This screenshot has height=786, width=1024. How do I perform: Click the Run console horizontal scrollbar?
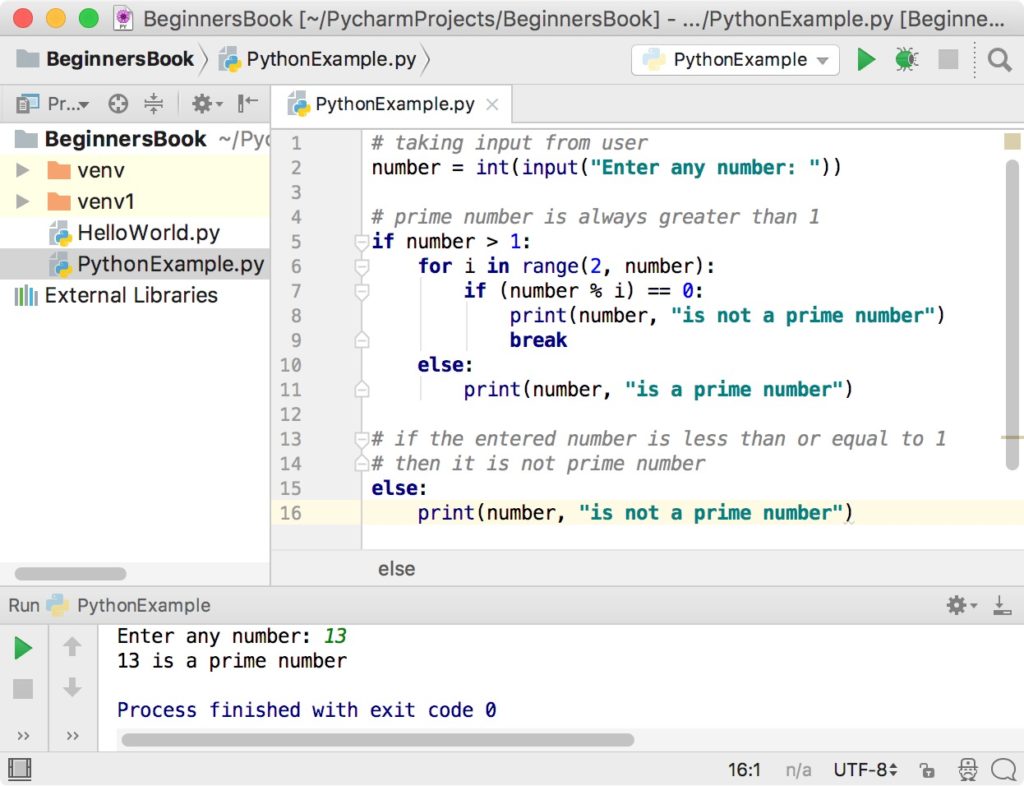coord(377,740)
